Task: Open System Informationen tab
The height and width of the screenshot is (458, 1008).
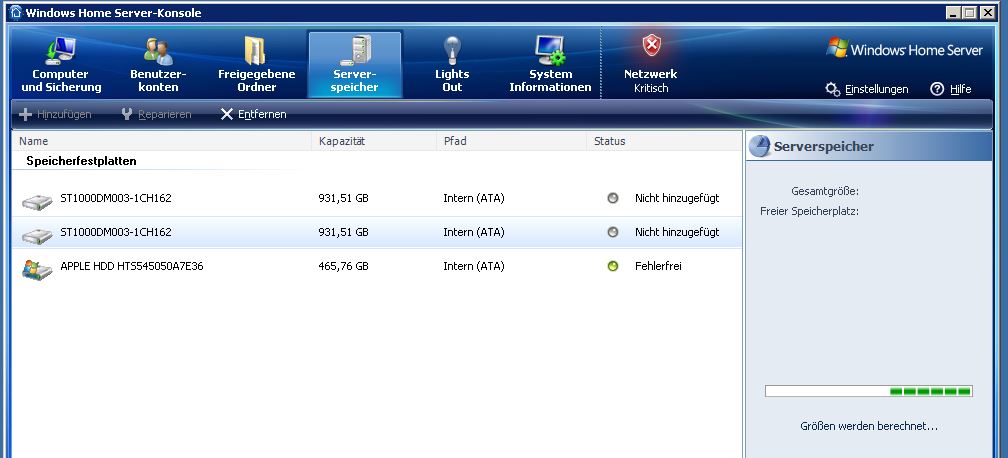Action: pos(550,64)
